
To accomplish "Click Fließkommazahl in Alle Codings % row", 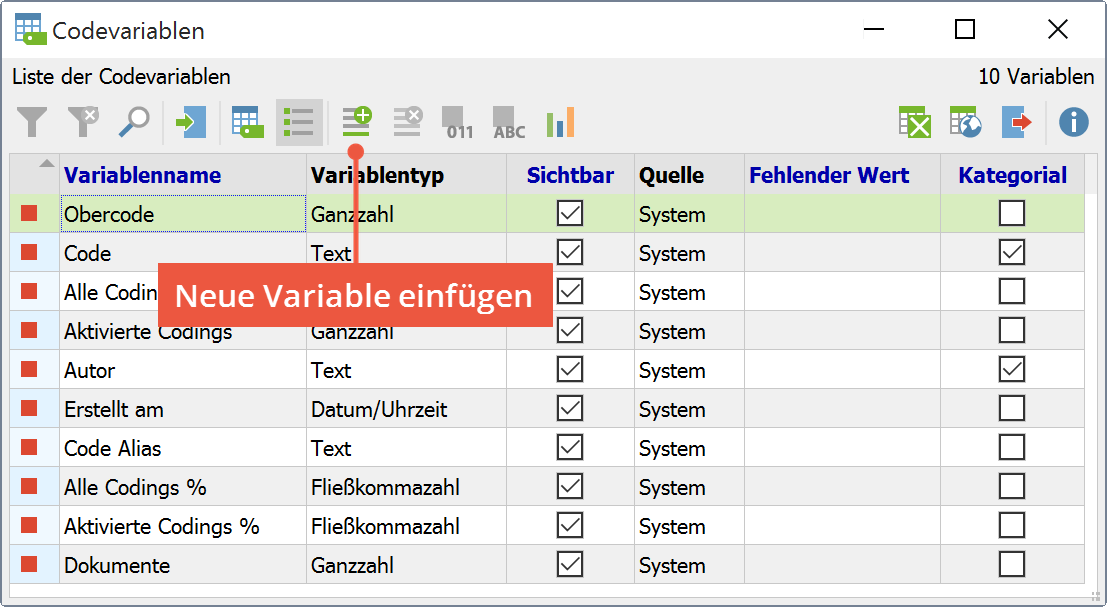I will point(385,488).
